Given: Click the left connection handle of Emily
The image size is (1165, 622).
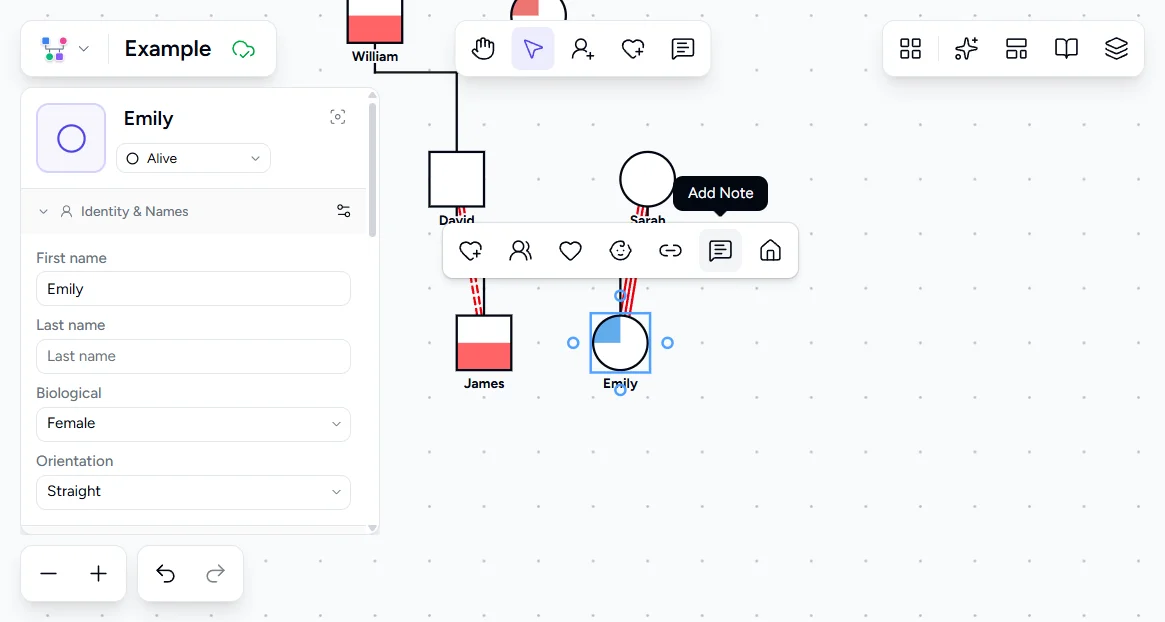Looking at the screenshot, I should pyautogui.click(x=573, y=343).
